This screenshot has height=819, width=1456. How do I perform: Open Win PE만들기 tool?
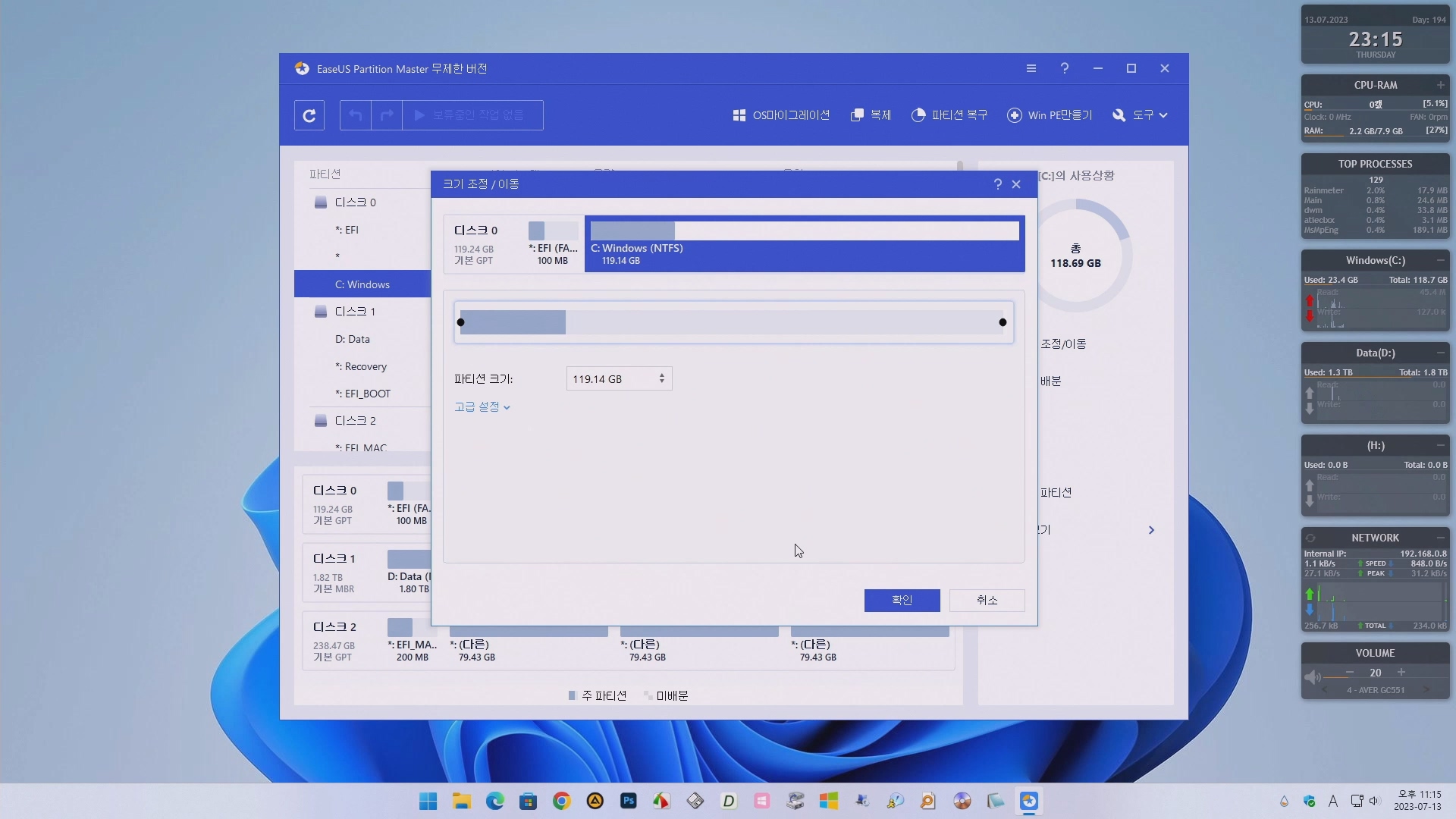(1050, 115)
